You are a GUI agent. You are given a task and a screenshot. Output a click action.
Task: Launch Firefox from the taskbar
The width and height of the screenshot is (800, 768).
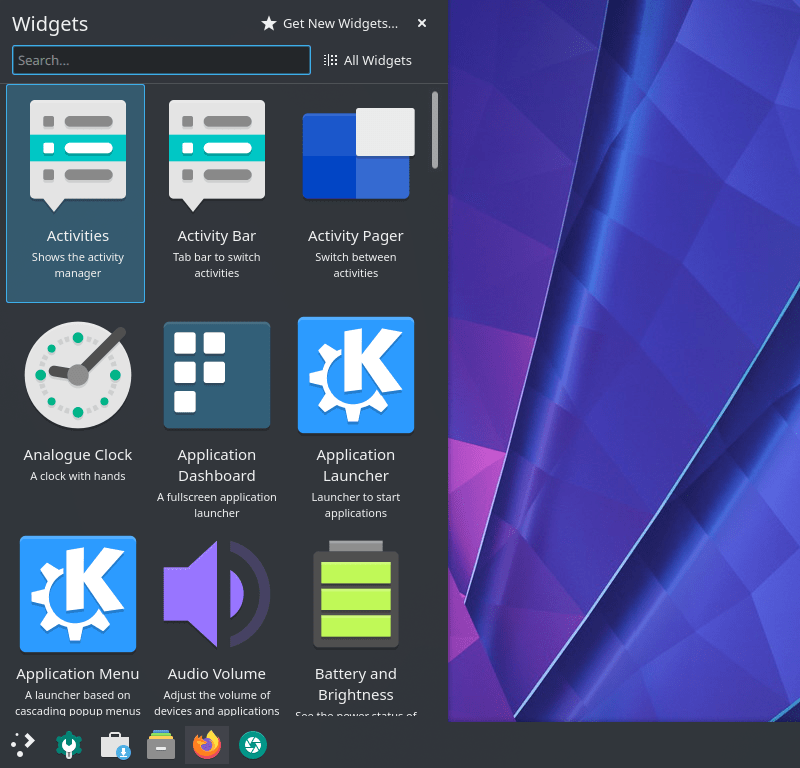(206, 745)
